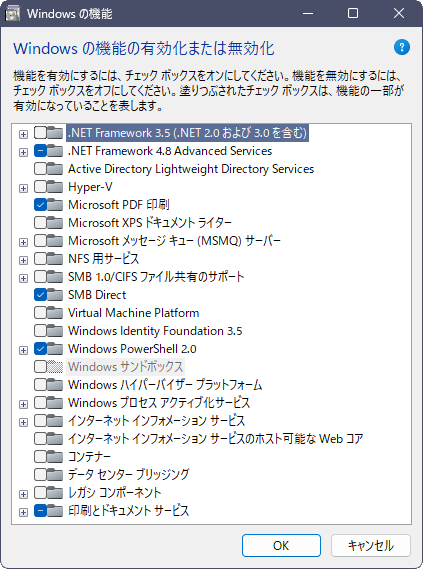Screen dimensions: 423x569
Task: Enable Virtual Machine Platform checkbox
Action: point(40,313)
